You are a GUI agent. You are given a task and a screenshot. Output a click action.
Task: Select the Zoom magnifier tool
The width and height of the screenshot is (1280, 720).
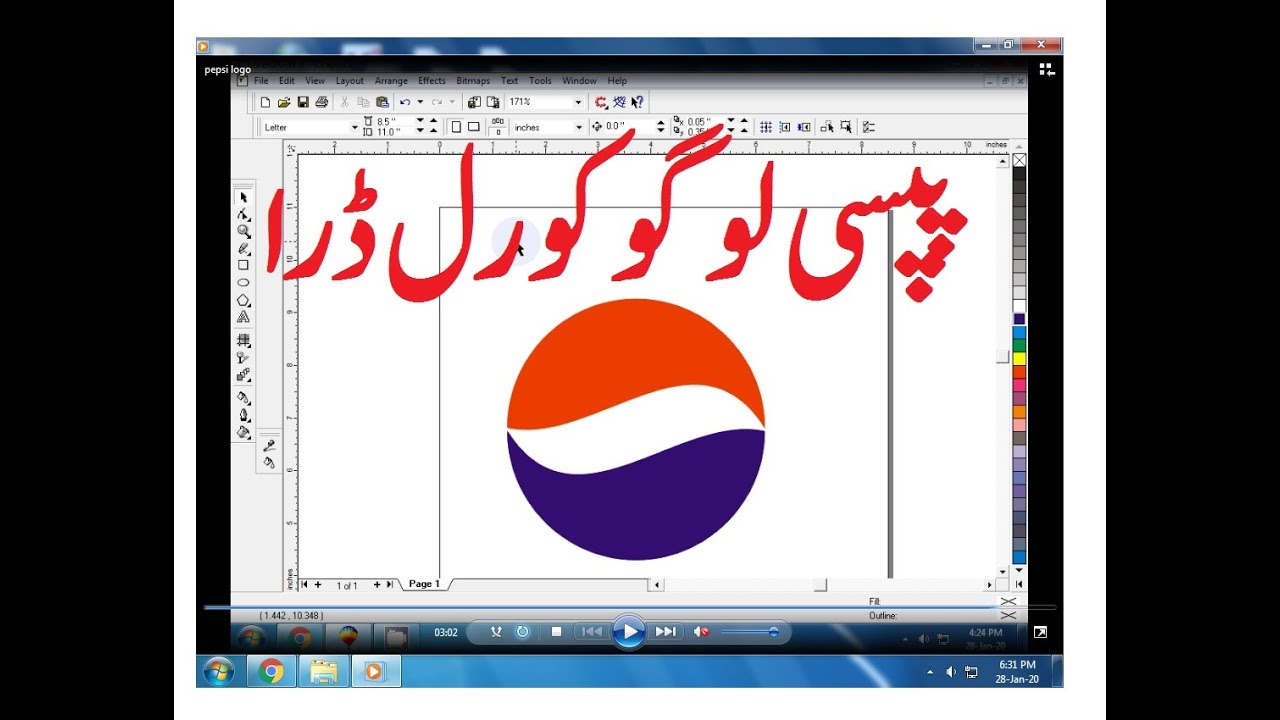point(243,231)
